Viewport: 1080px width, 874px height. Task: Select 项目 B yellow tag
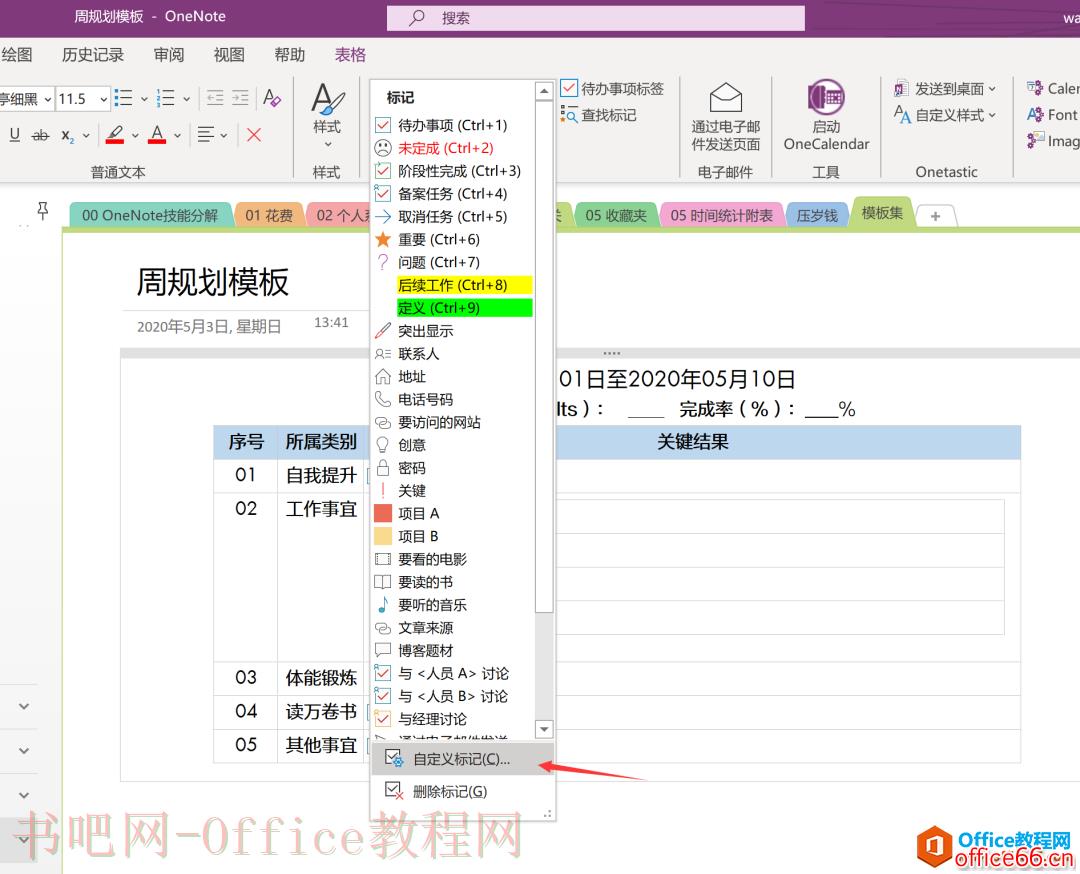point(453,536)
